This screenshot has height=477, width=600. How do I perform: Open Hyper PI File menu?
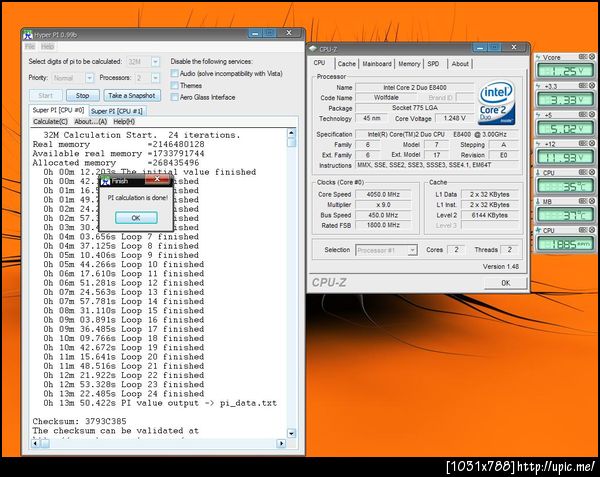pyautogui.click(x=30, y=47)
